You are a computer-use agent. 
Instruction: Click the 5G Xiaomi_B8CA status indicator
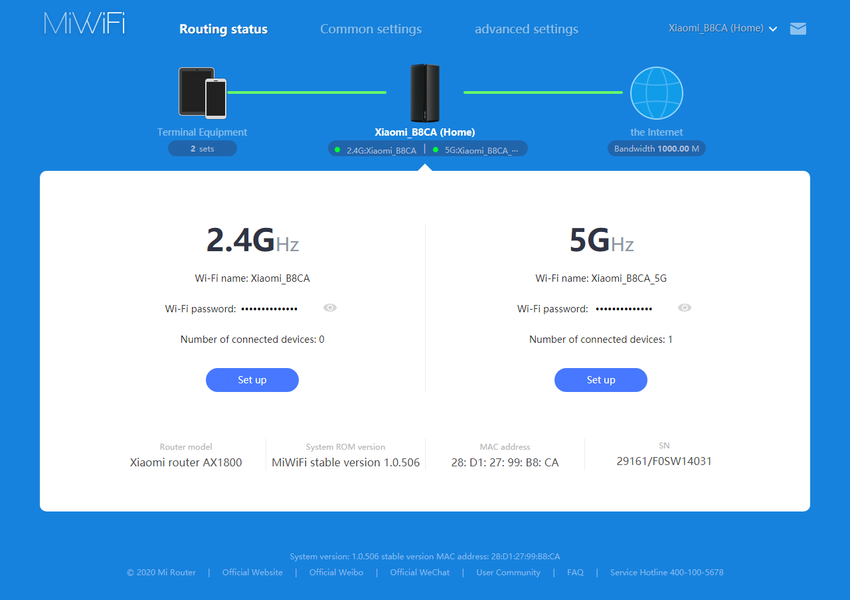click(x=477, y=150)
